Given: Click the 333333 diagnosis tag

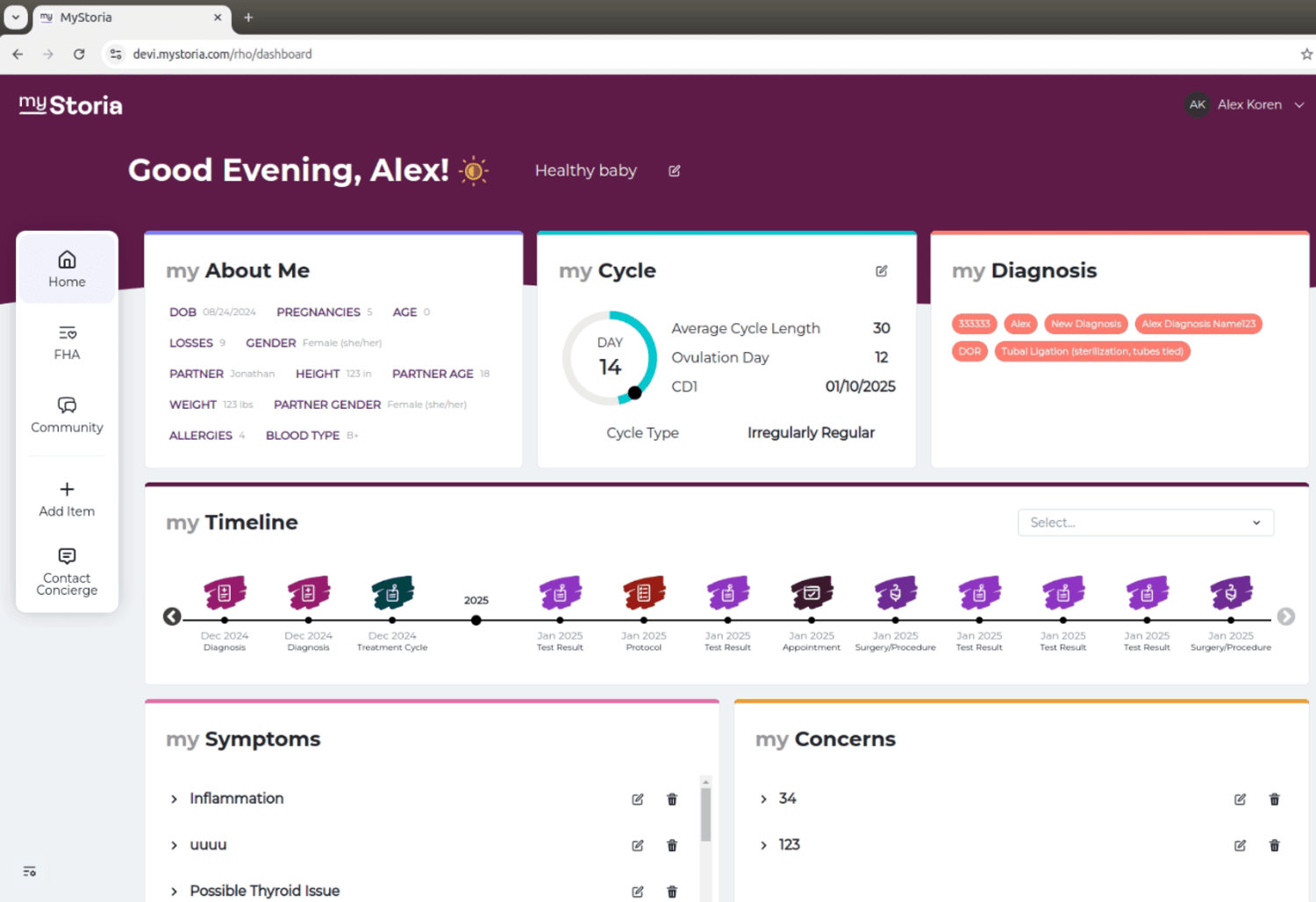Looking at the screenshot, I should (x=974, y=324).
